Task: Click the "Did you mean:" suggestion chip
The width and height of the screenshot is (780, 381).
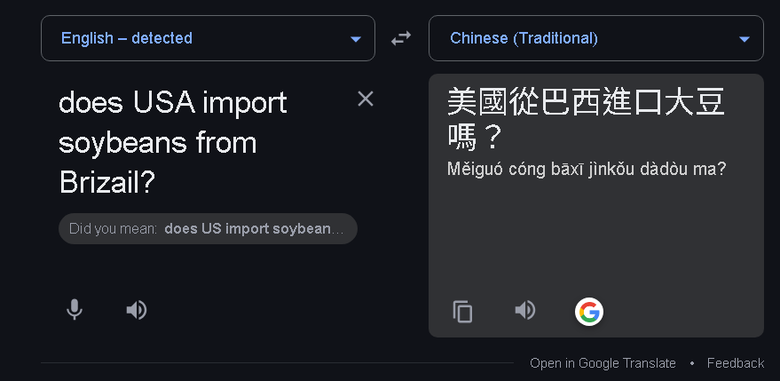Action: tap(208, 229)
